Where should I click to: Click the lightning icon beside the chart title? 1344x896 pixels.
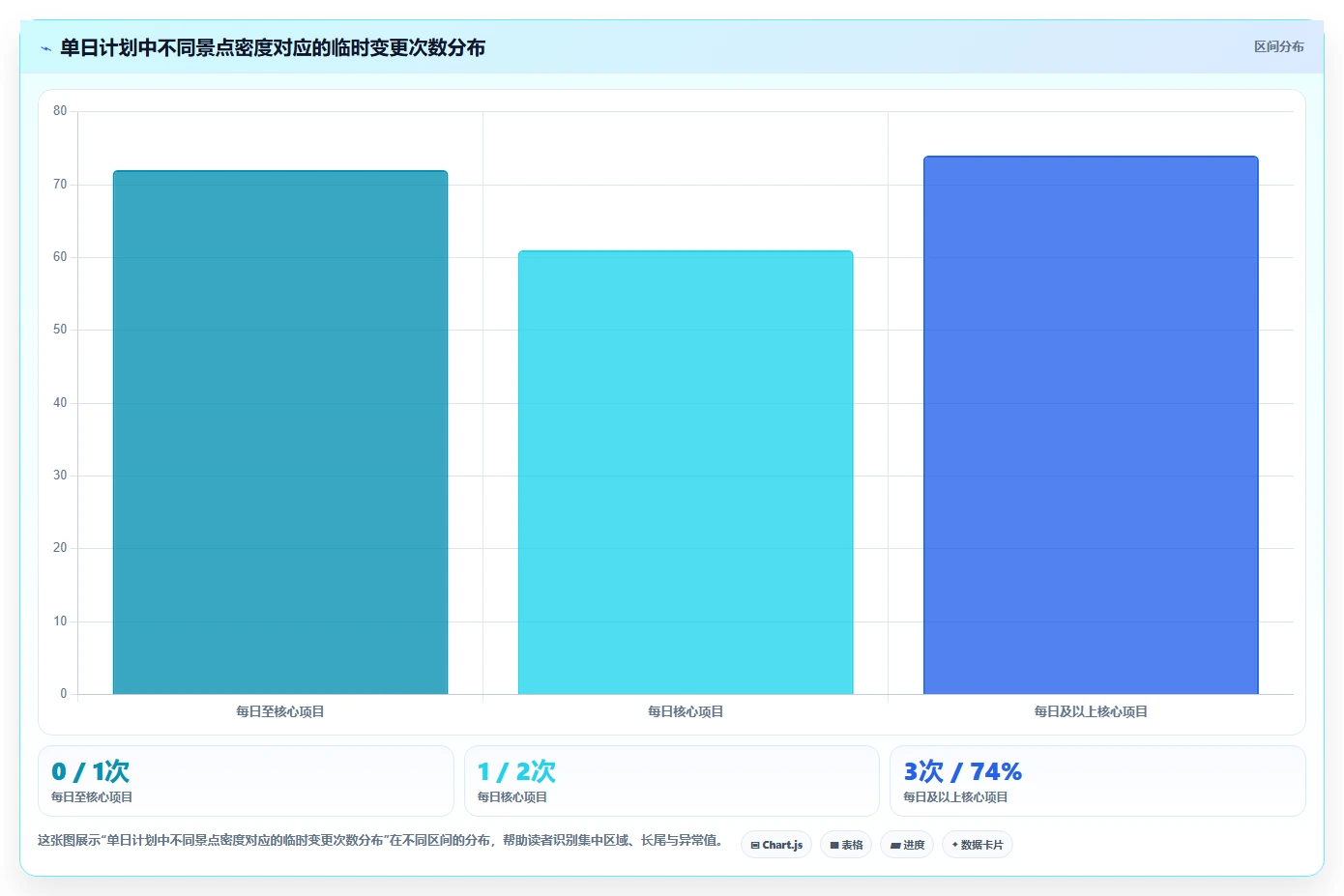click(x=45, y=48)
